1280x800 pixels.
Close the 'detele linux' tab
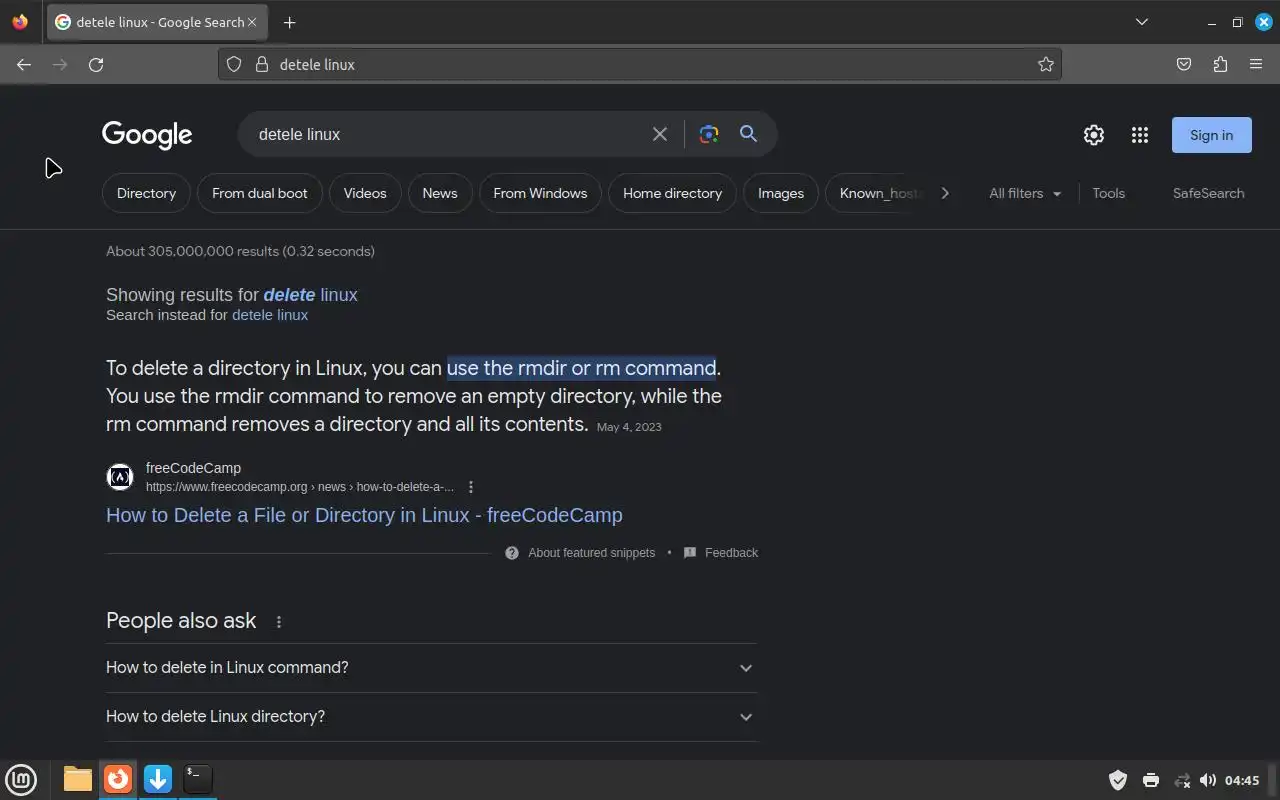[x=252, y=22]
